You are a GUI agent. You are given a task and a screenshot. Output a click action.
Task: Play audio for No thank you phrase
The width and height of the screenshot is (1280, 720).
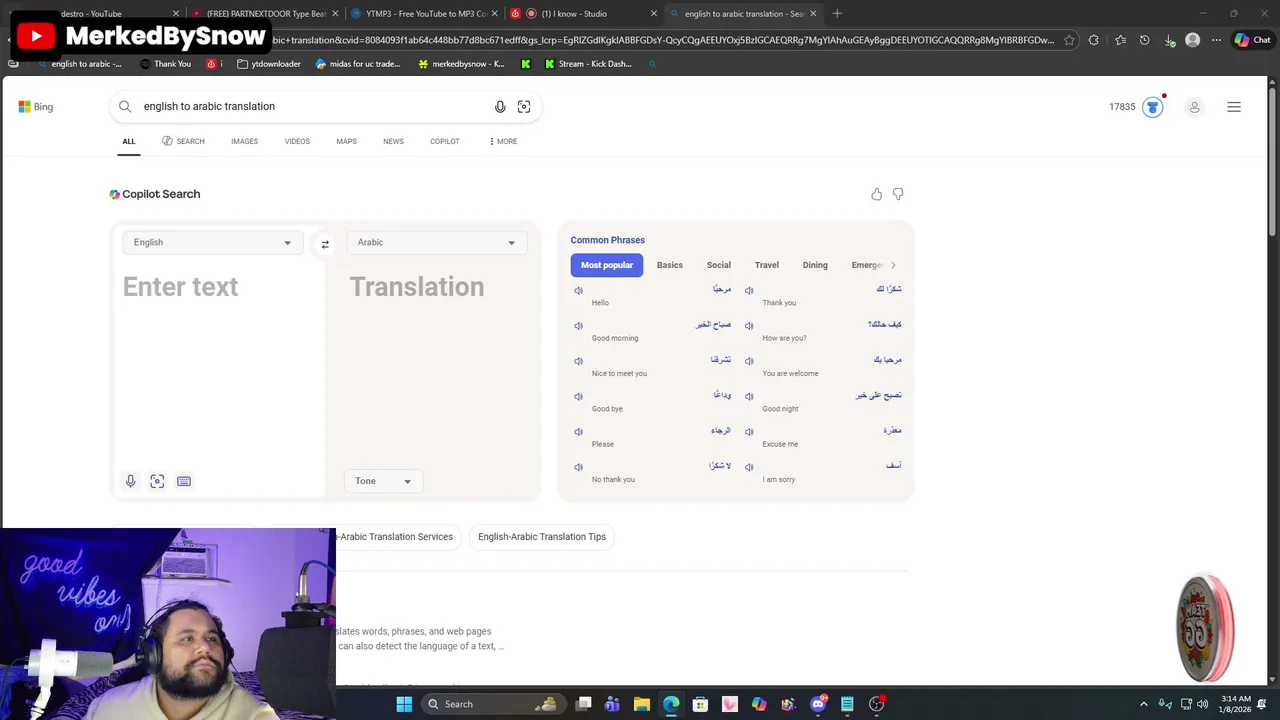(x=578, y=467)
